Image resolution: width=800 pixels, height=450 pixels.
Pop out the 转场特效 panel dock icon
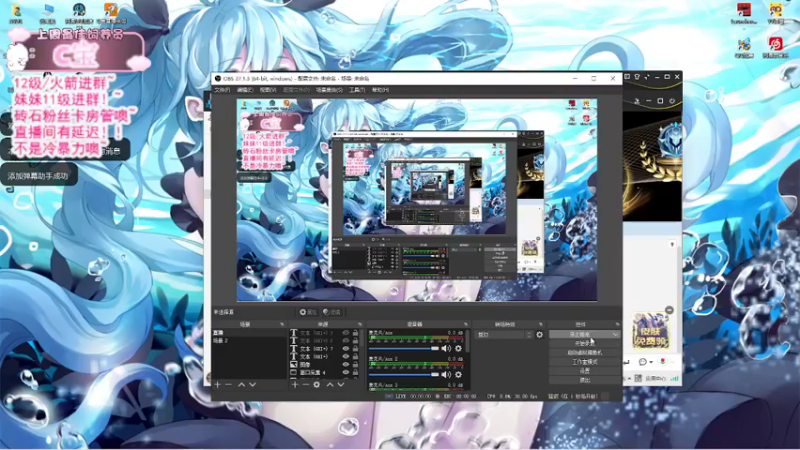tap(541, 324)
